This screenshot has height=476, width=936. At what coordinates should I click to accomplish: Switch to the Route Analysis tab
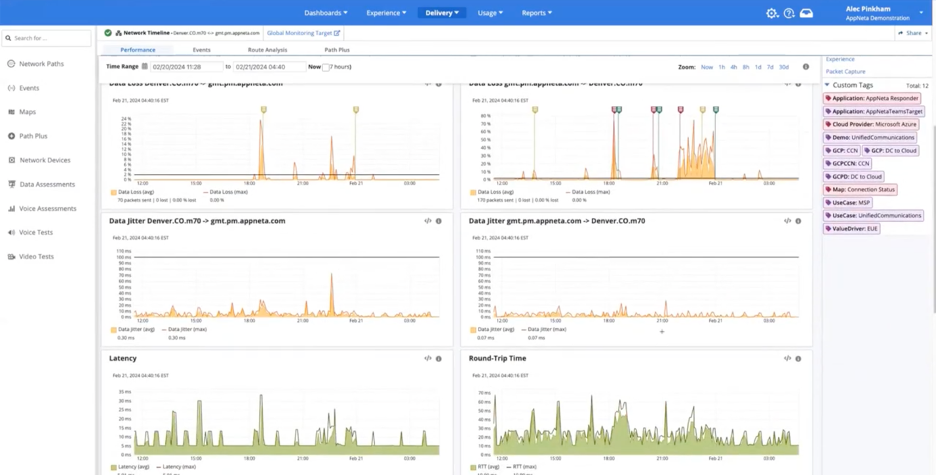[x=267, y=50]
